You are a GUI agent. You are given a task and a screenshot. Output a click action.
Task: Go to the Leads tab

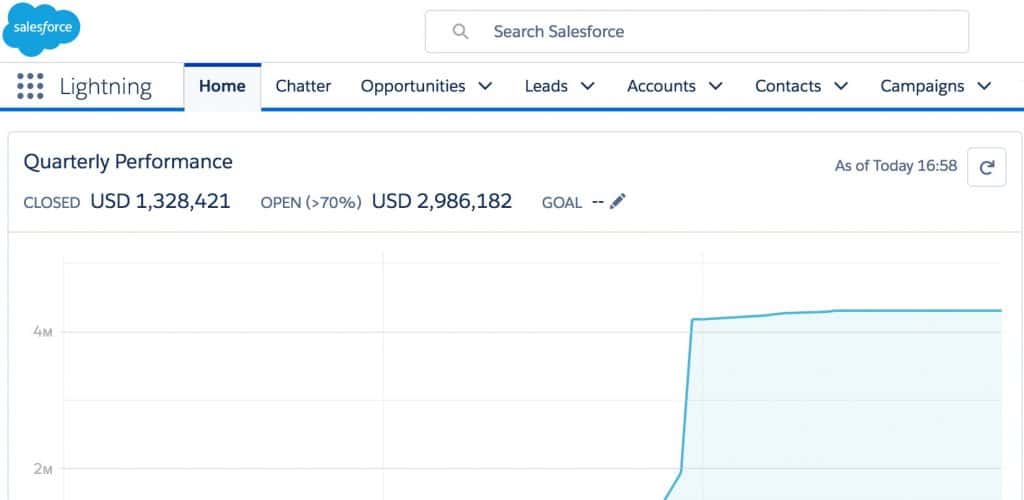(x=546, y=86)
